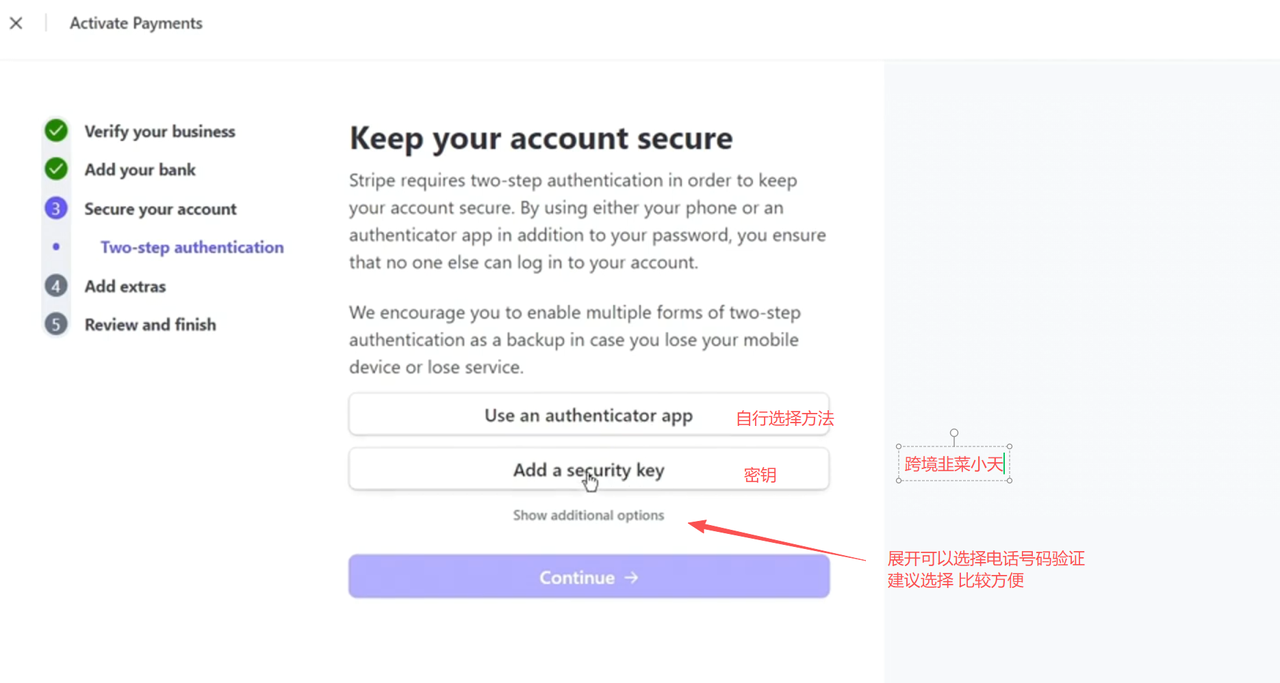Viewport: 1280px width, 683px height.
Task: Click the red Chinese text box annotation
Action: (x=953, y=464)
